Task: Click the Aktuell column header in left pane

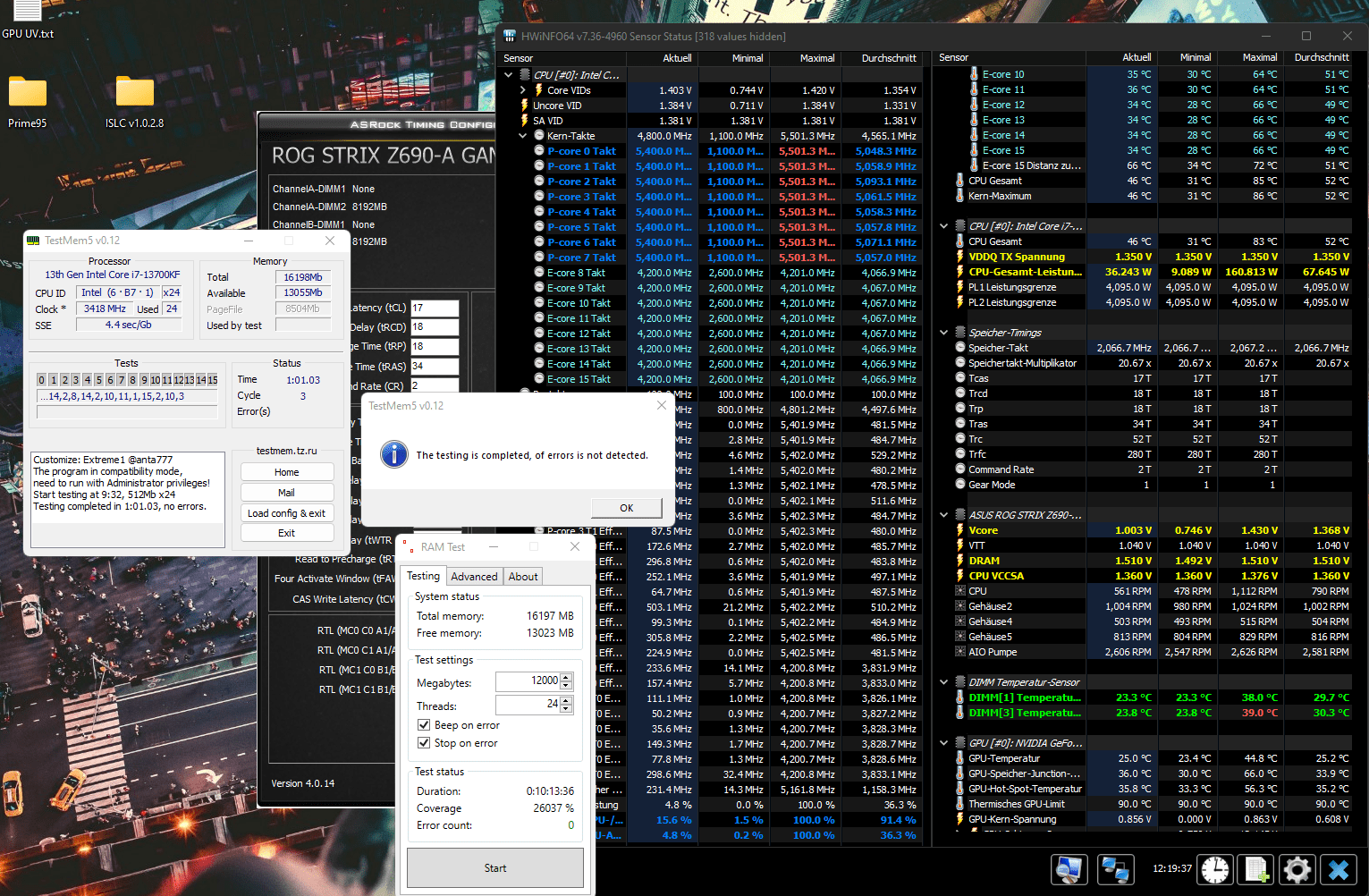Action: click(x=662, y=58)
